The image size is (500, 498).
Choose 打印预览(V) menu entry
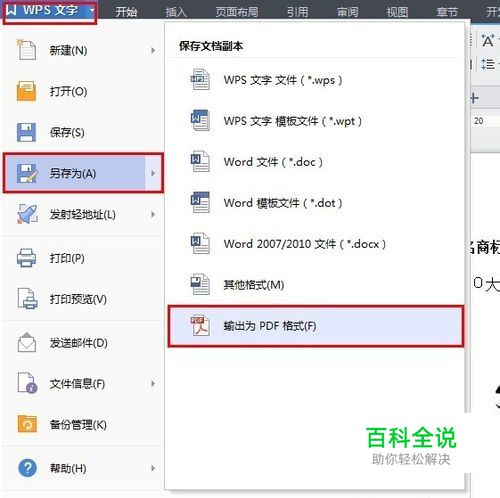point(83,299)
